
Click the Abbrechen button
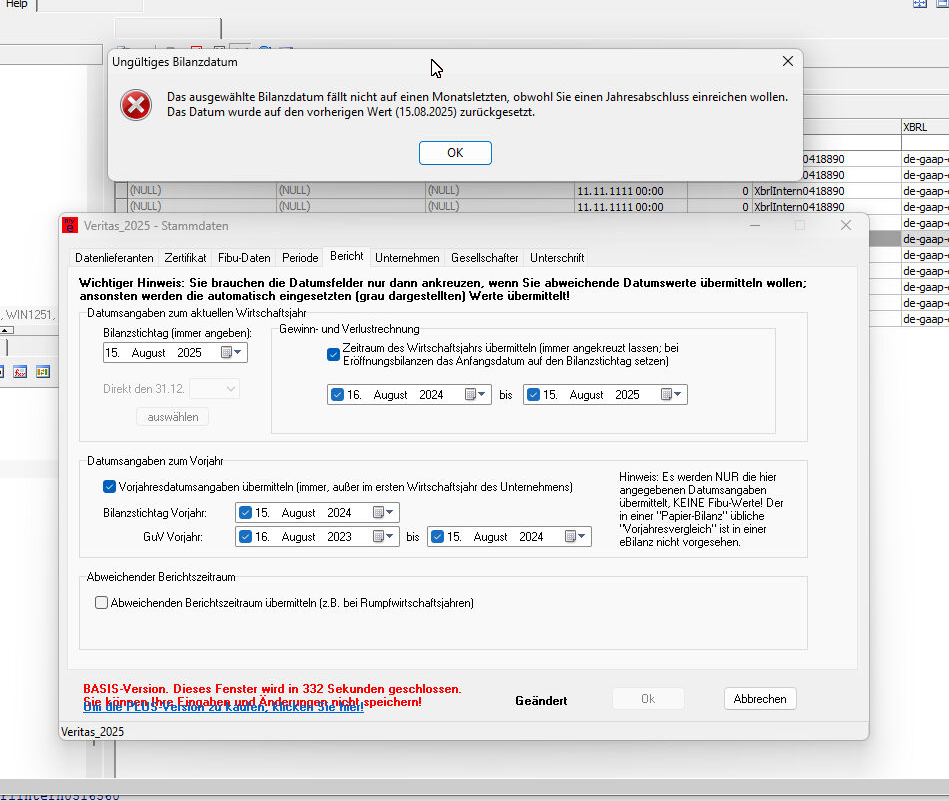pyautogui.click(x=759, y=699)
